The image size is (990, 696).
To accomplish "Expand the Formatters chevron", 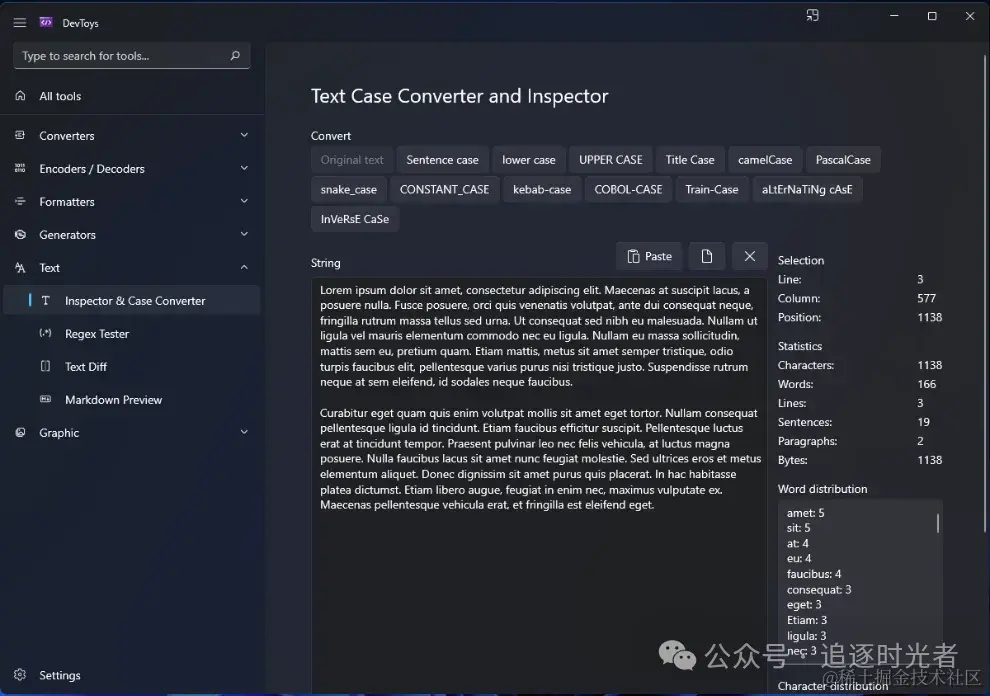I will [244, 201].
